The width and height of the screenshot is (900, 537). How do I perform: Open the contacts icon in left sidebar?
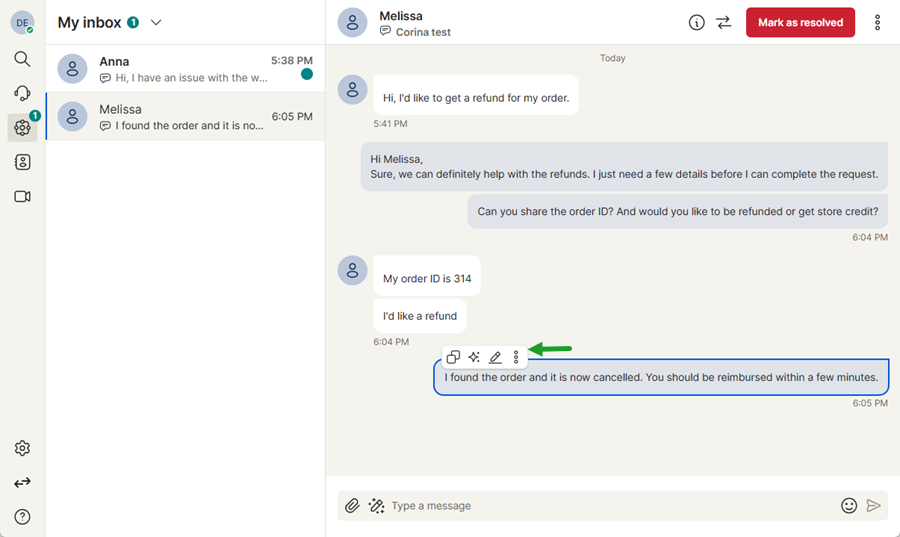pyautogui.click(x=22, y=162)
